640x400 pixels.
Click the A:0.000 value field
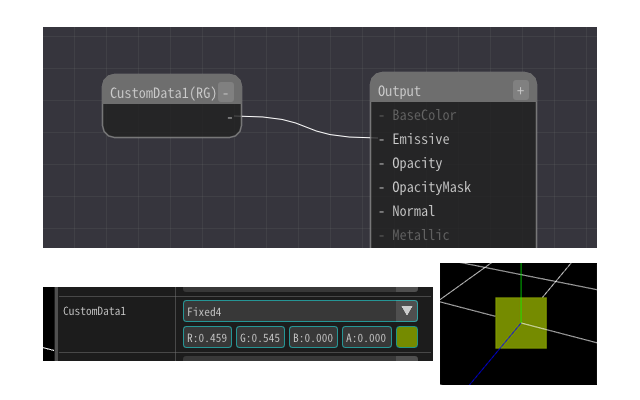click(x=367, y=338)
